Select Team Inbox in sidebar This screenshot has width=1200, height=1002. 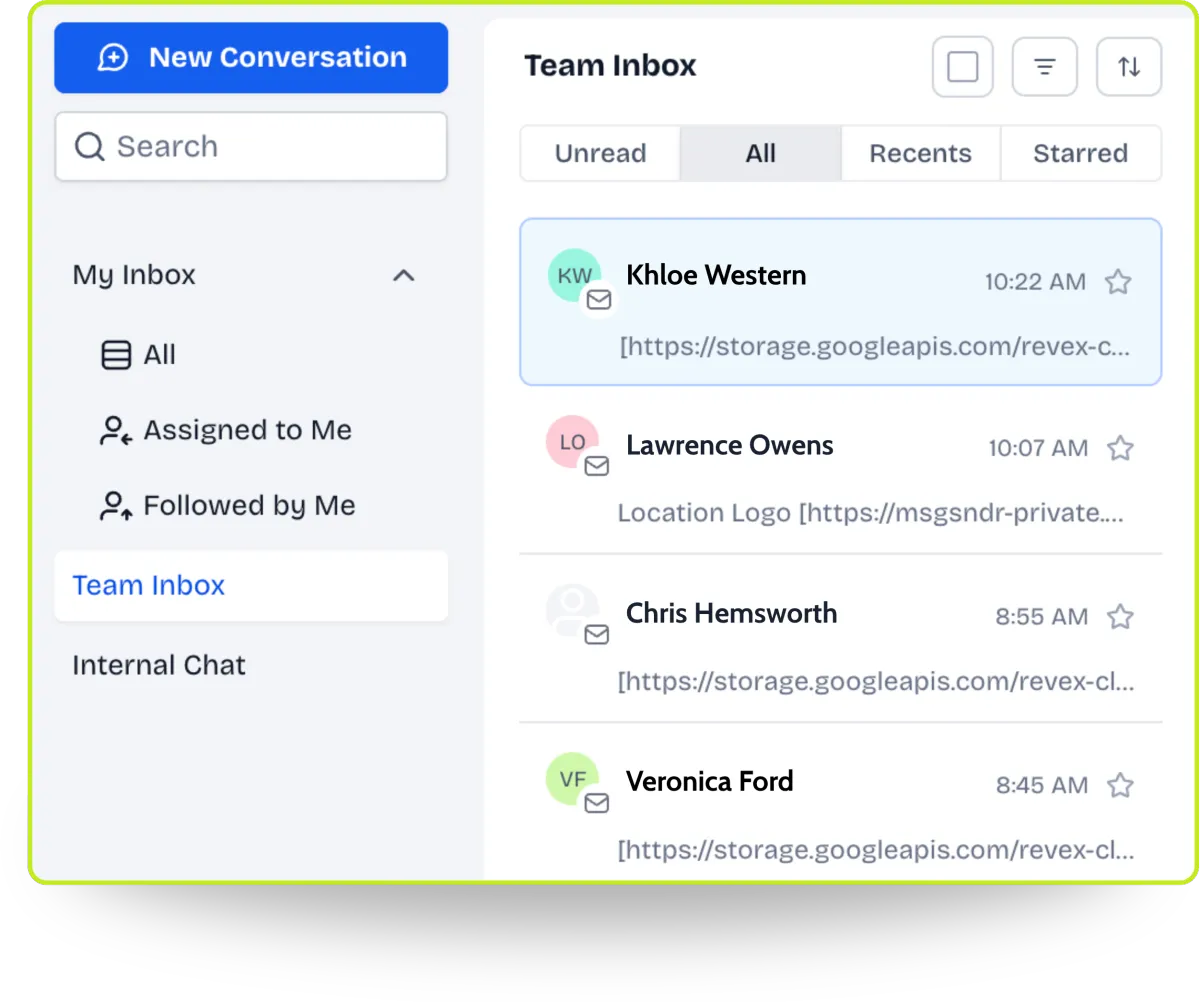(251, 585)
